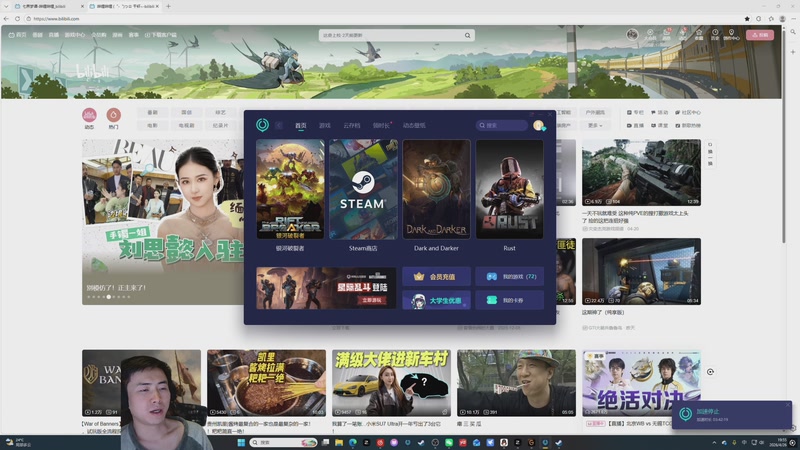Click the round floating icon right of 绝活对决 card
The width and height of the screenshot is (800, 450).
(x=710, y=372)
